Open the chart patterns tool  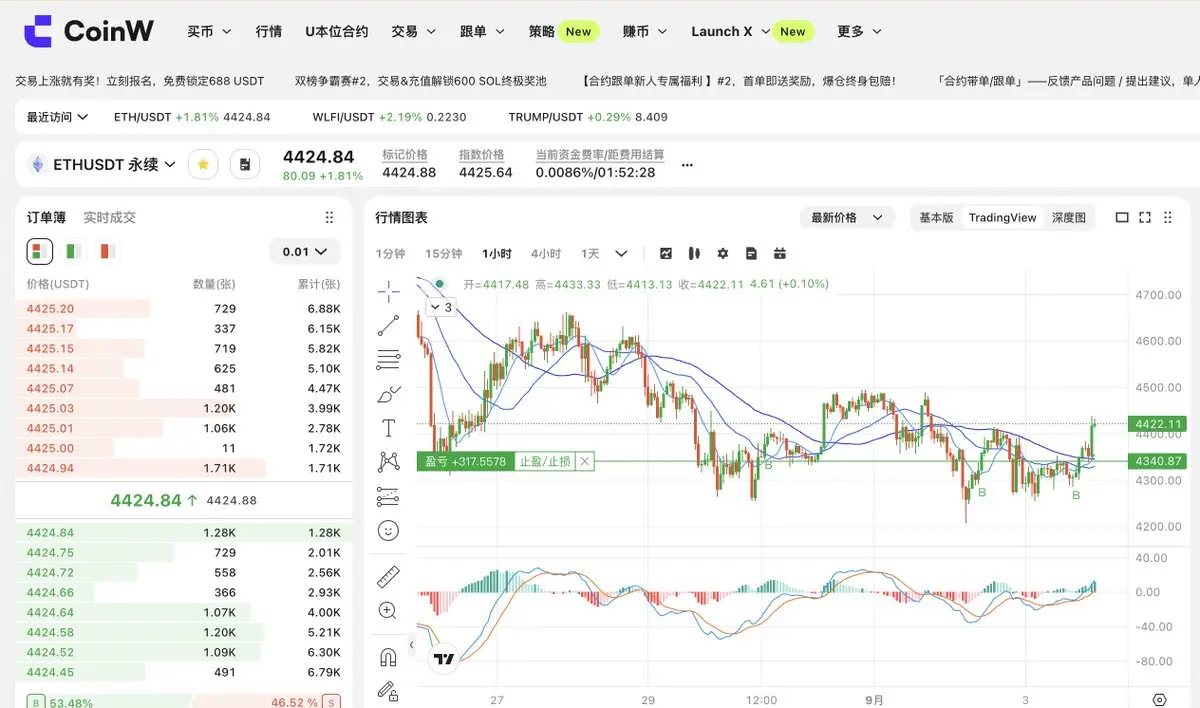point(388,462)
